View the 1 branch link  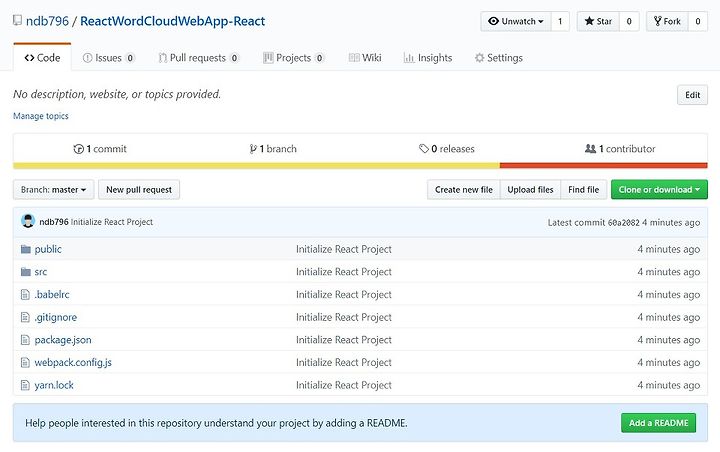point(273,149)
